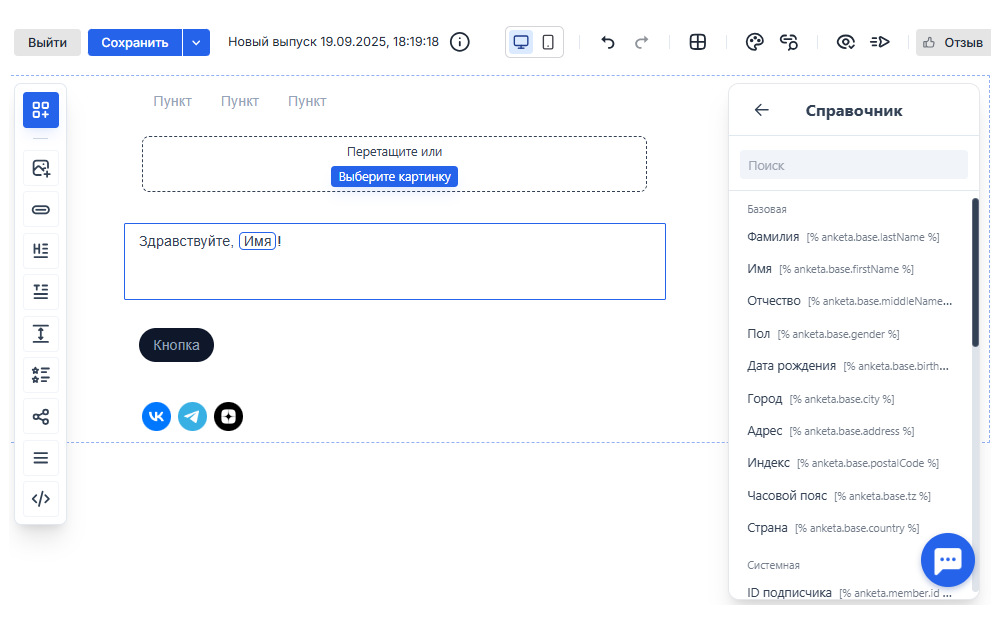Image resolution: width=1000 pixels, height=623 pixels.
Task: Expand the Save button dropdown arrow
Action: [x=196, y=42]
